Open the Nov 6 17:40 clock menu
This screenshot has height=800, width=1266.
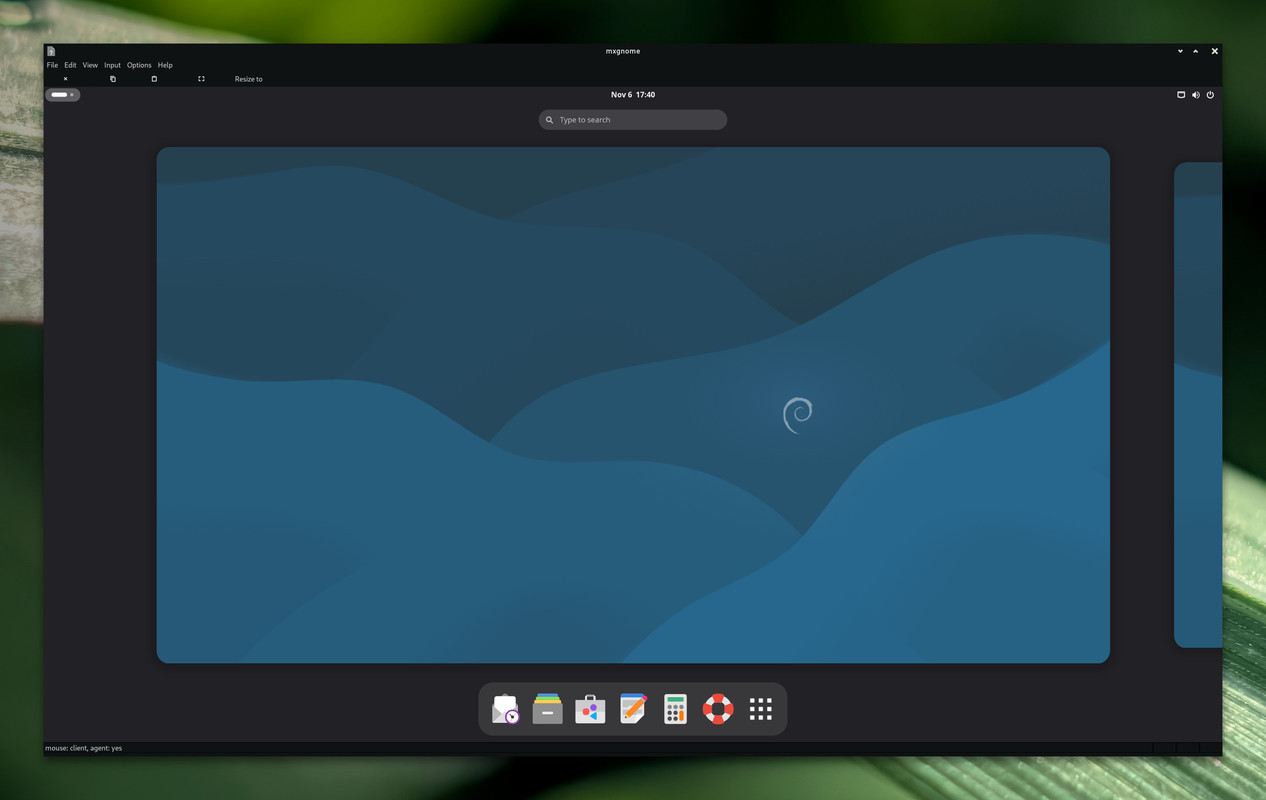pyautogui.click(x=633, y=95)
